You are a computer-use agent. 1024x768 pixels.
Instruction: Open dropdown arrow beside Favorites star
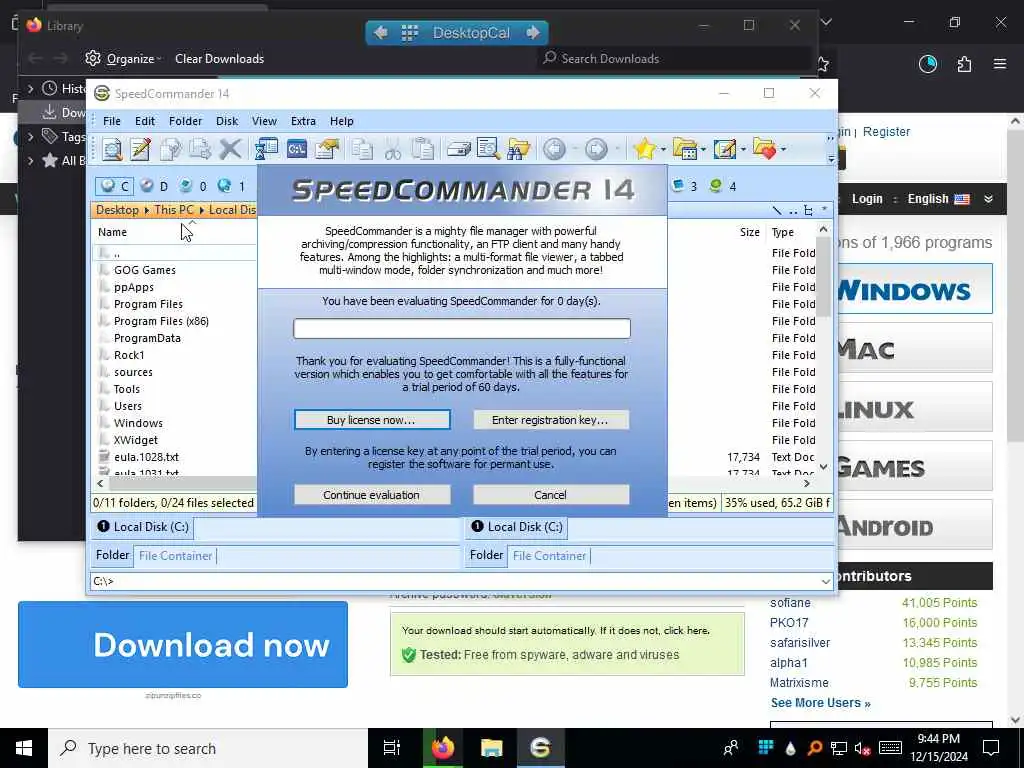[663, 150]
